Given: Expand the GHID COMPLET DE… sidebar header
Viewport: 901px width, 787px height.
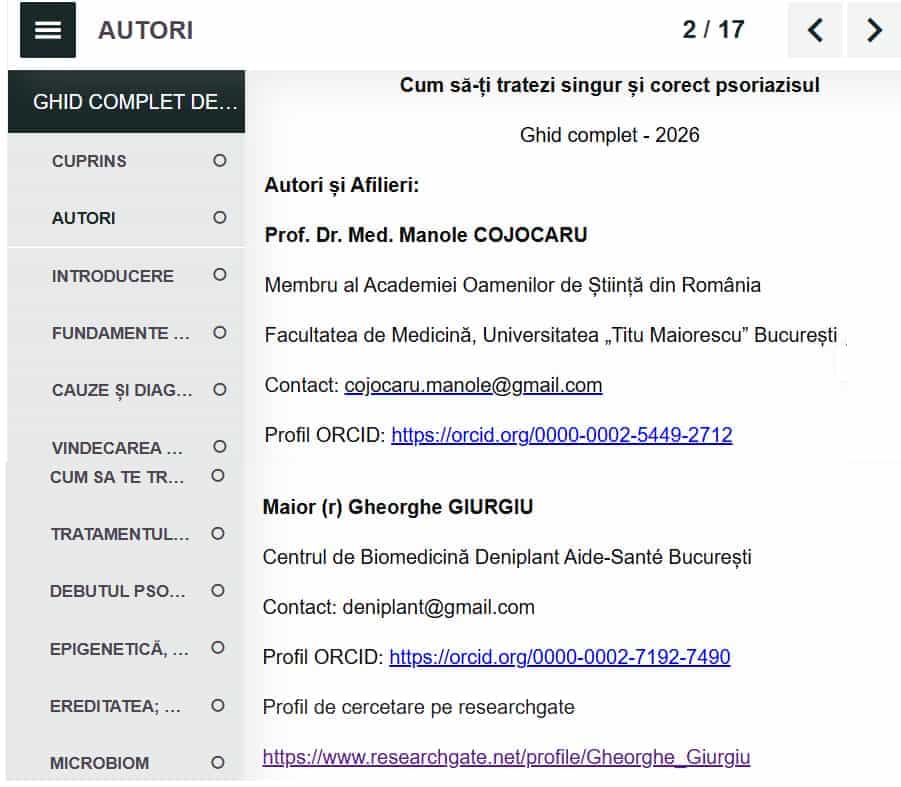Looking at the screenshot, I should coord(126,102).
